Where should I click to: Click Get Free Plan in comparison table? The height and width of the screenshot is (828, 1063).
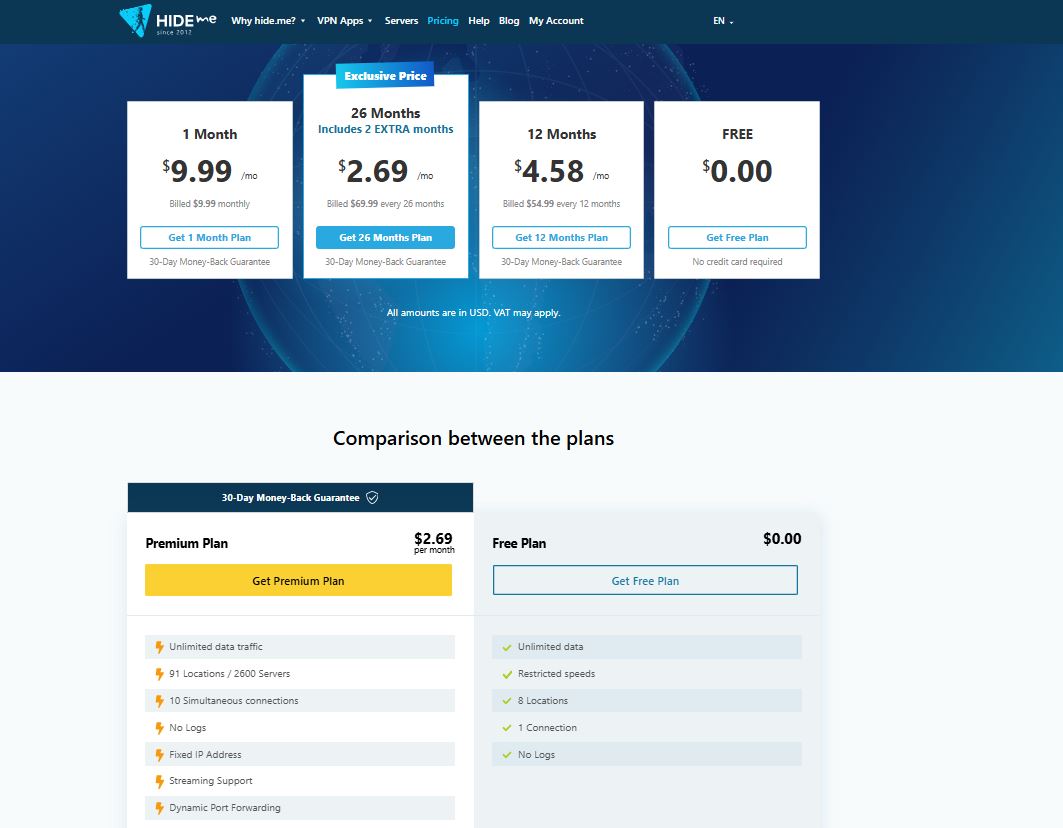coord(645,581)
